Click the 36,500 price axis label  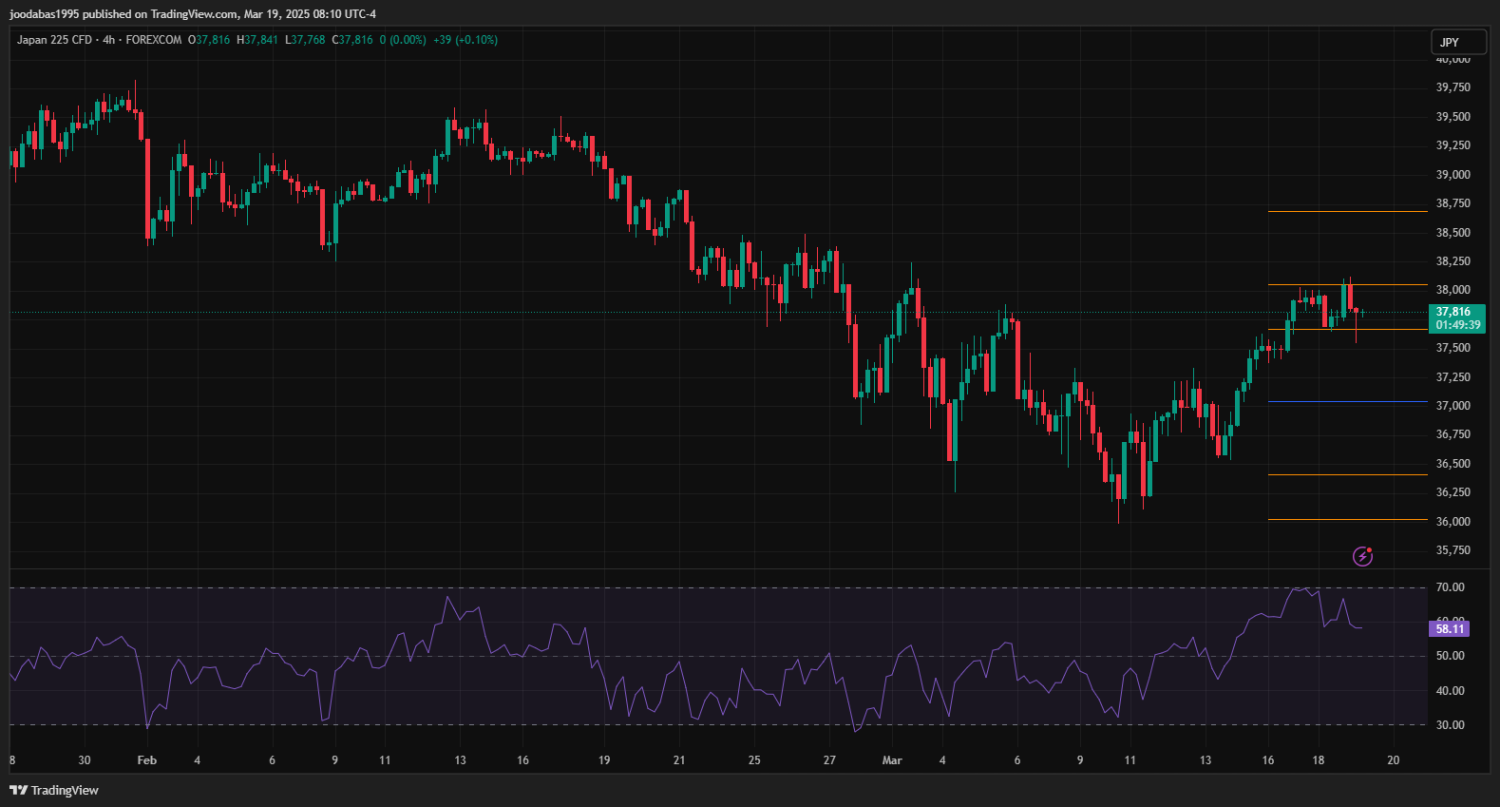[x=1453, y=464]
